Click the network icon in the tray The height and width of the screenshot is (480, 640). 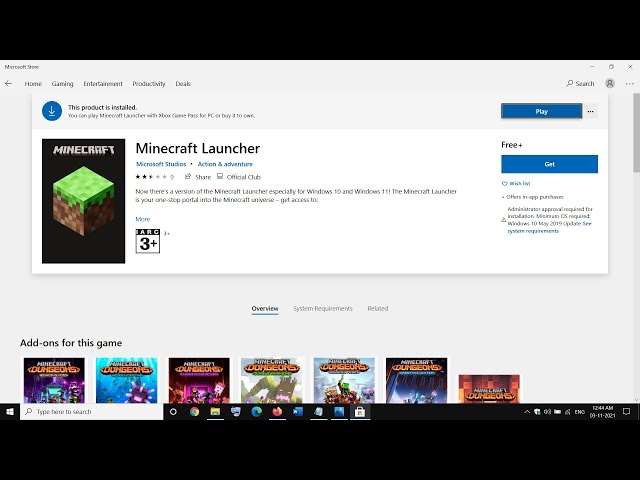pyautogui.click(x=567, y=412)
